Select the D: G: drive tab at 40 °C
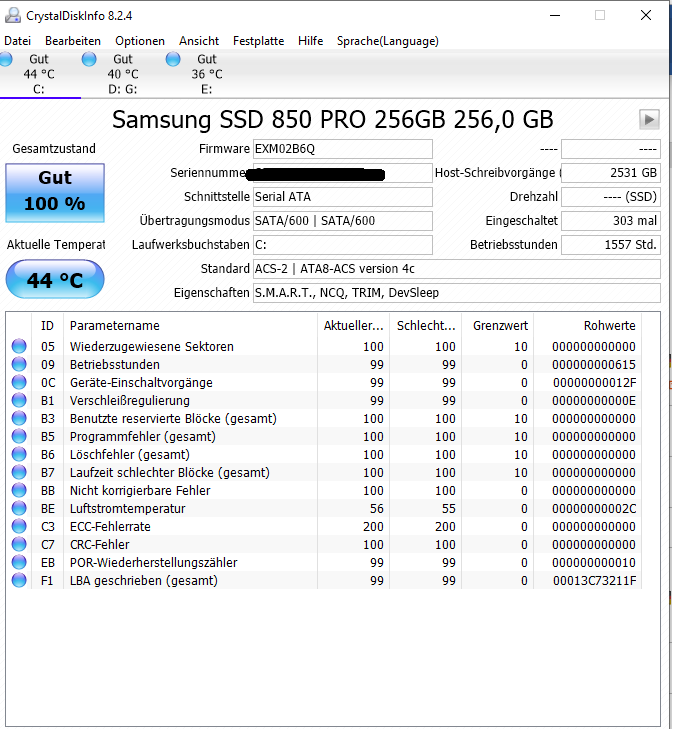This screenshot has width=675, height=729. click(123, 74)
